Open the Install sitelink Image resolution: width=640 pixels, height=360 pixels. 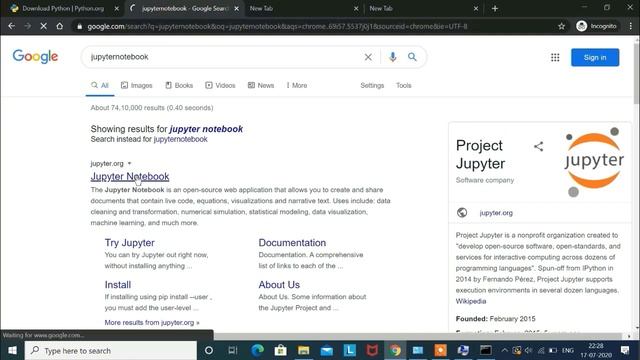tap(118, 284)
